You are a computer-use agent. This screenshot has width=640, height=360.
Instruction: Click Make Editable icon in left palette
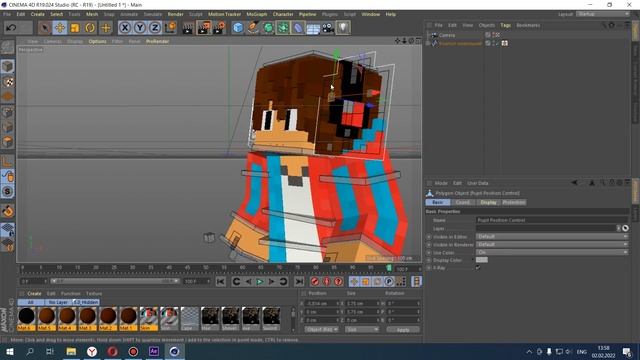point(7,47)
